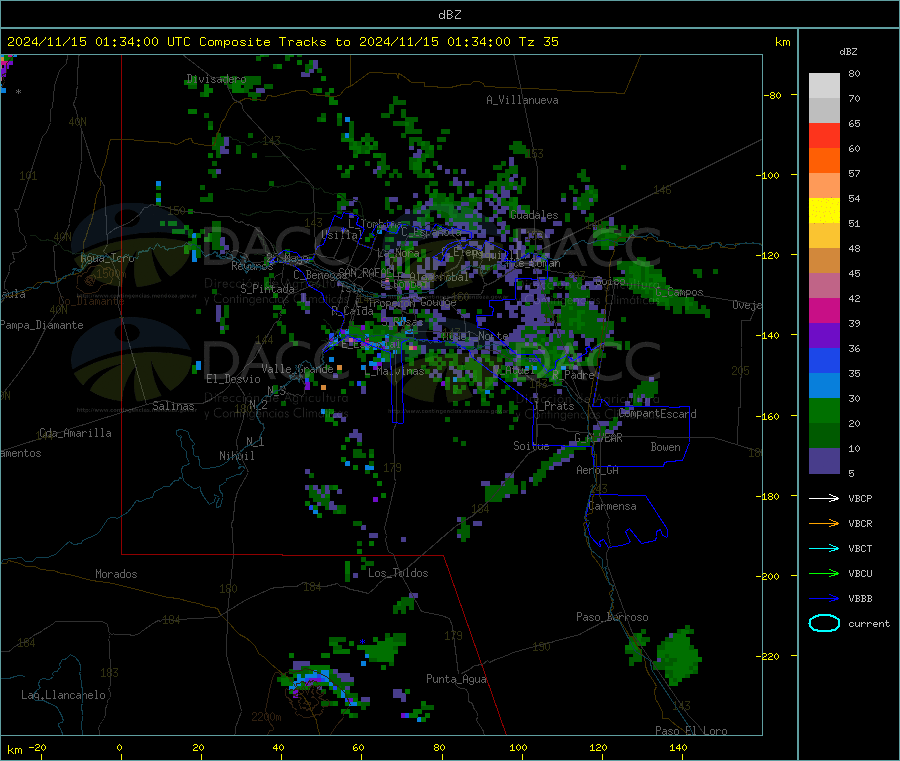Click the orange VBCR arrow in legend
The height and width of the screenshot is (761, 900).
coord(824,523)
